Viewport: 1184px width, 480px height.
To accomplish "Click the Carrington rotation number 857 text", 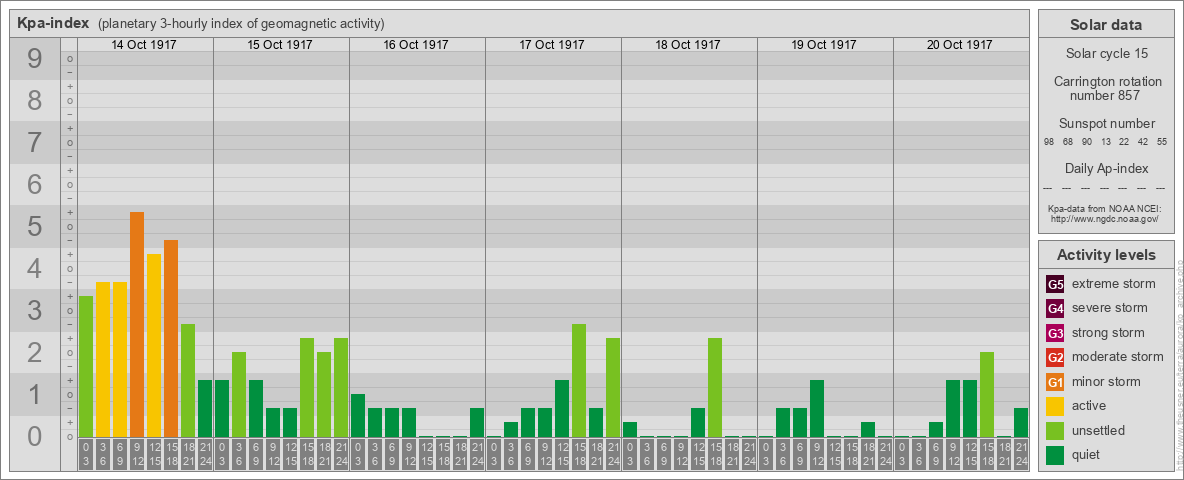I will click(x=1103, y=88).
